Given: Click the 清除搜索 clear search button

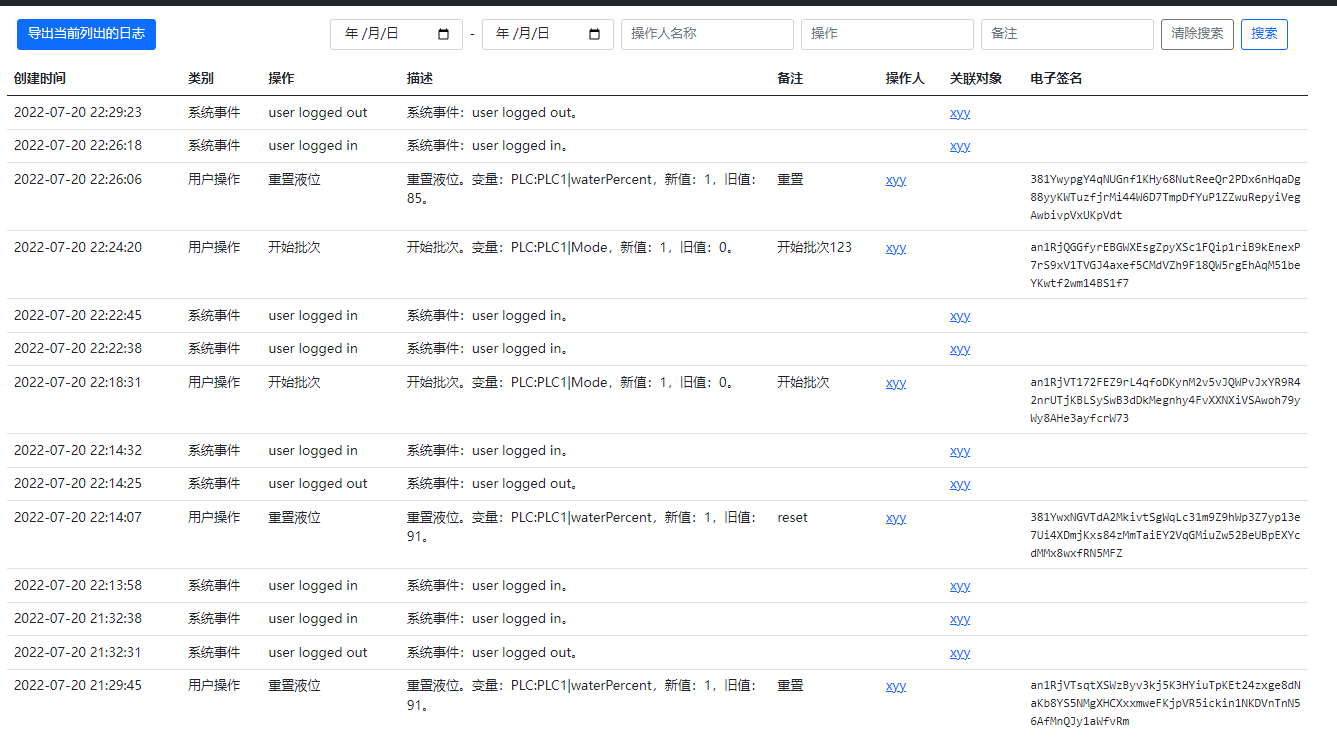Looking at the screenshot, I should (x=1197, y=33).
